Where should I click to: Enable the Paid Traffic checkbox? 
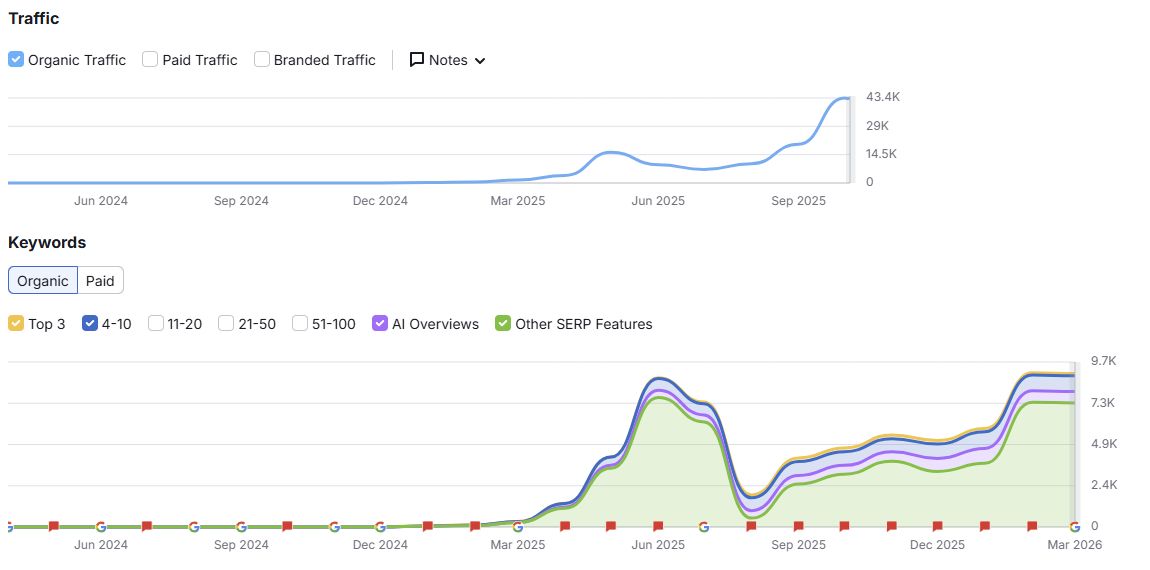[150, 59]
